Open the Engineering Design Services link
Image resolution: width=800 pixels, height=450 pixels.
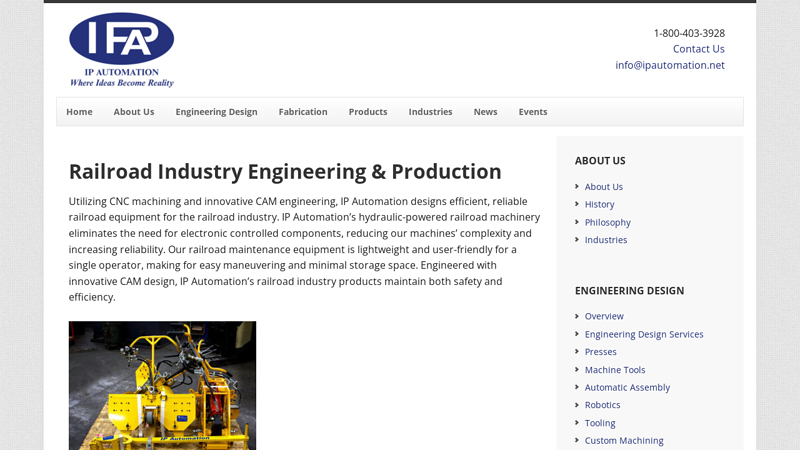[644, 334]
